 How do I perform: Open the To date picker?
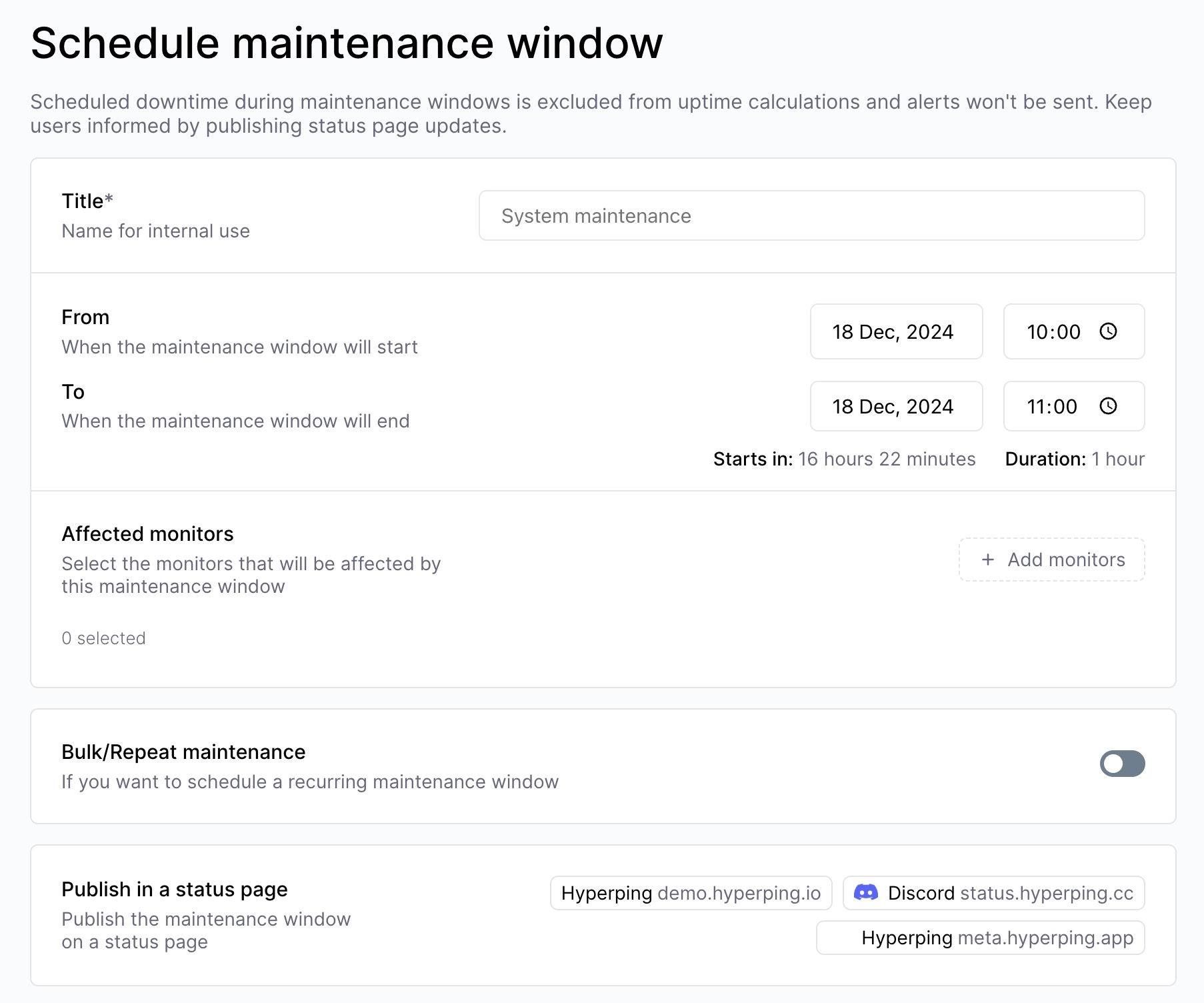click(896, 406)
